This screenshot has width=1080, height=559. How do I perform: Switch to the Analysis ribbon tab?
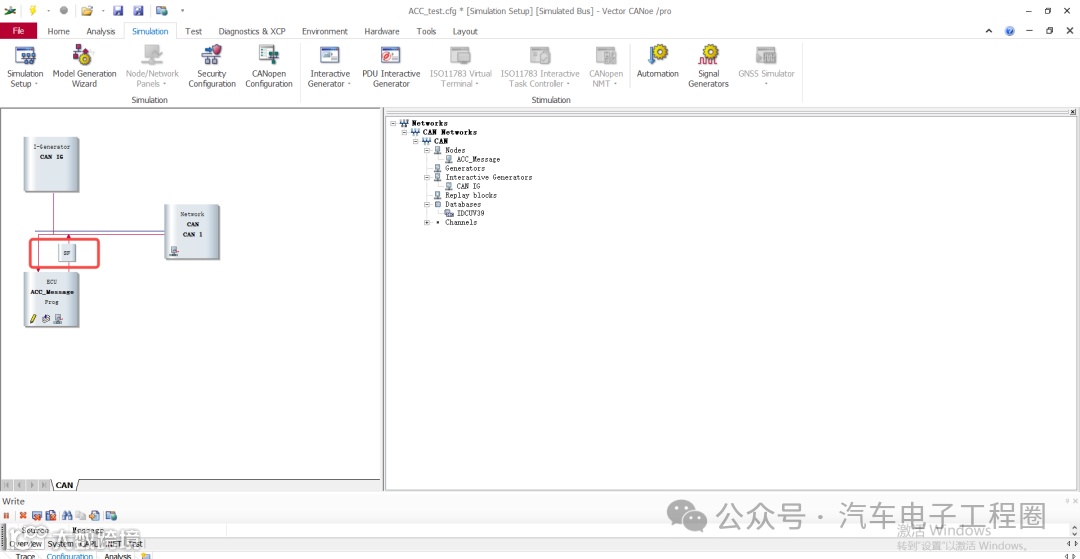tap(101, 31)
